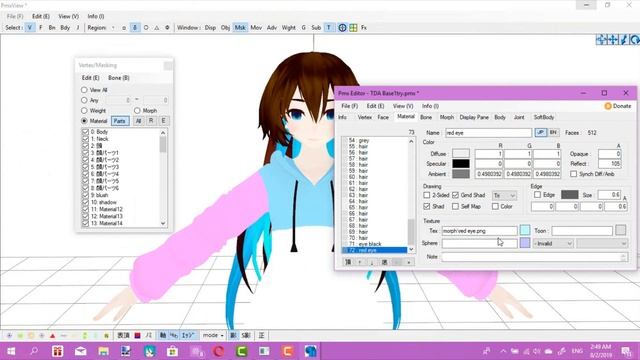Toggle the Gmd Shad checkbox
The height and width of the screenshot is (360, 640).
456,196
